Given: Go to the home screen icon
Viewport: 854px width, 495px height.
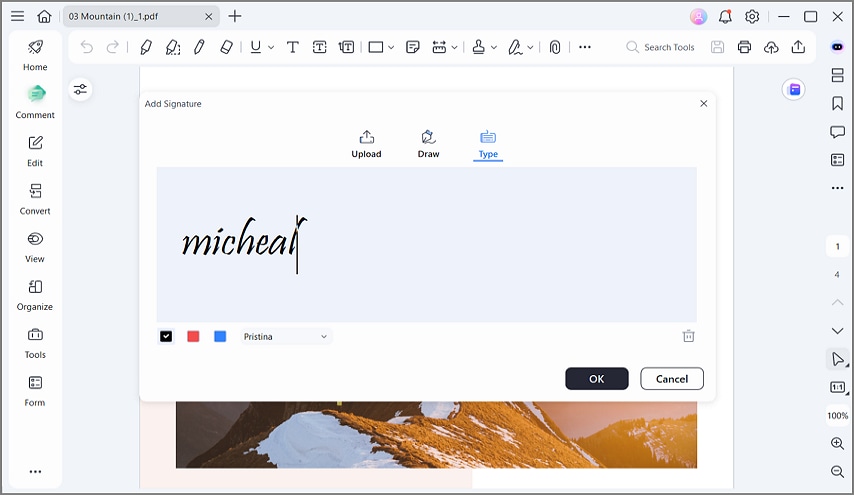Looking at the screenshot, I should (44, 16).
